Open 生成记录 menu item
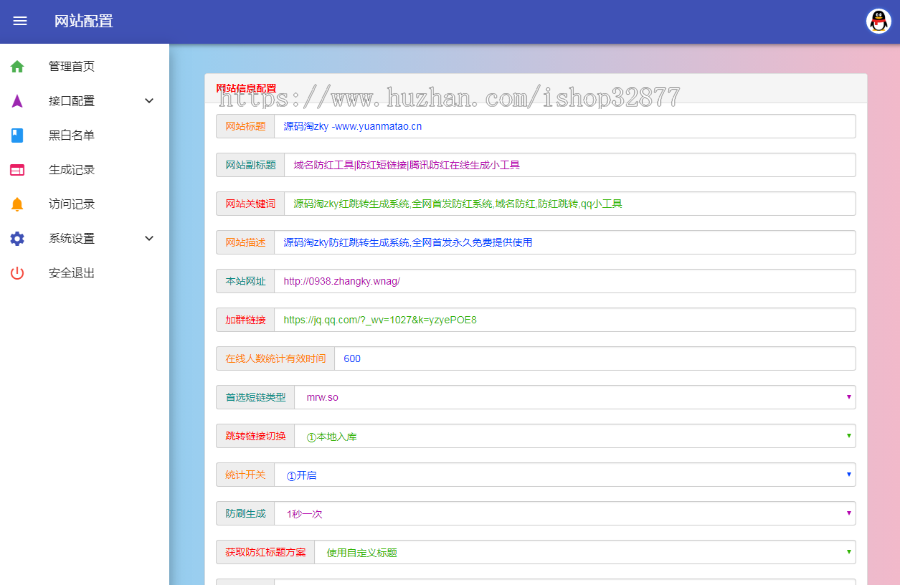The height and width of the screenshot is (585, 900). 84,170
